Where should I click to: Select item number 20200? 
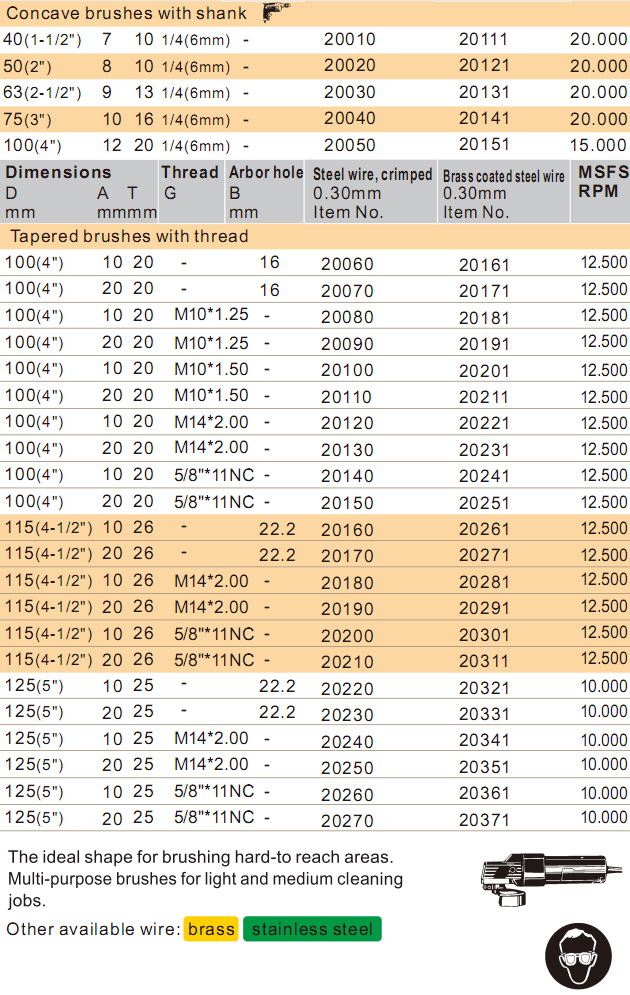[x=347, y=636]
